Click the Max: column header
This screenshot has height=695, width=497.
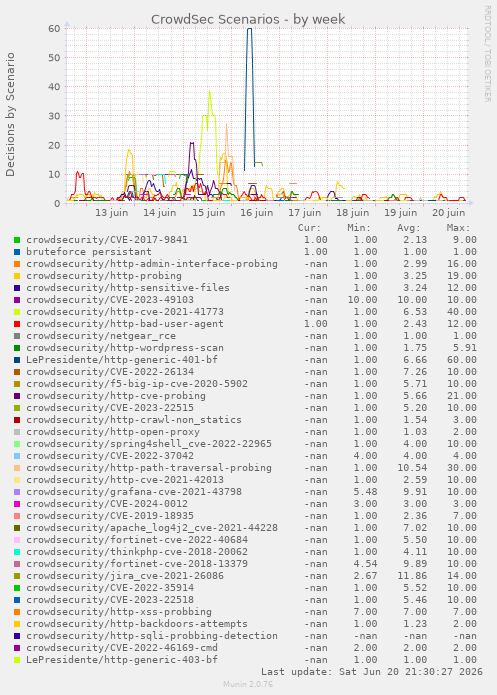pos(458,228)
